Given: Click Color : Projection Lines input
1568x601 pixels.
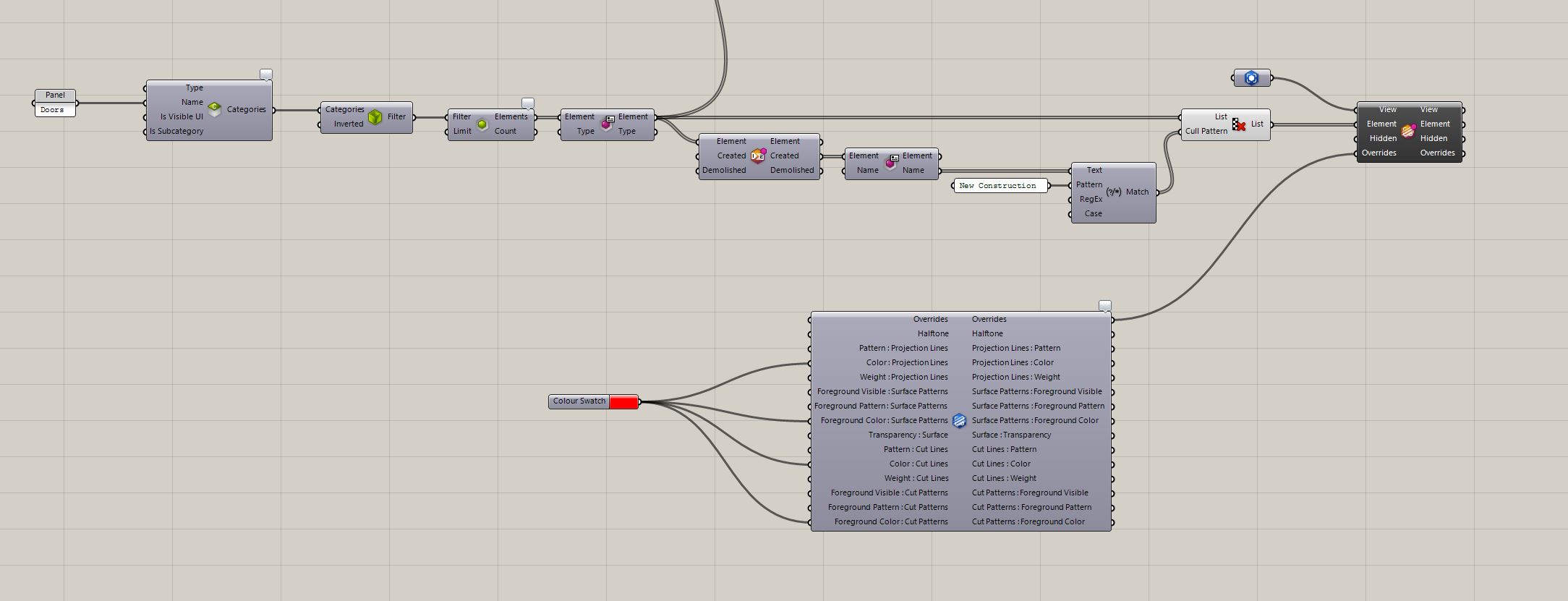Looking at the screenshot, I should pos(907,362).
